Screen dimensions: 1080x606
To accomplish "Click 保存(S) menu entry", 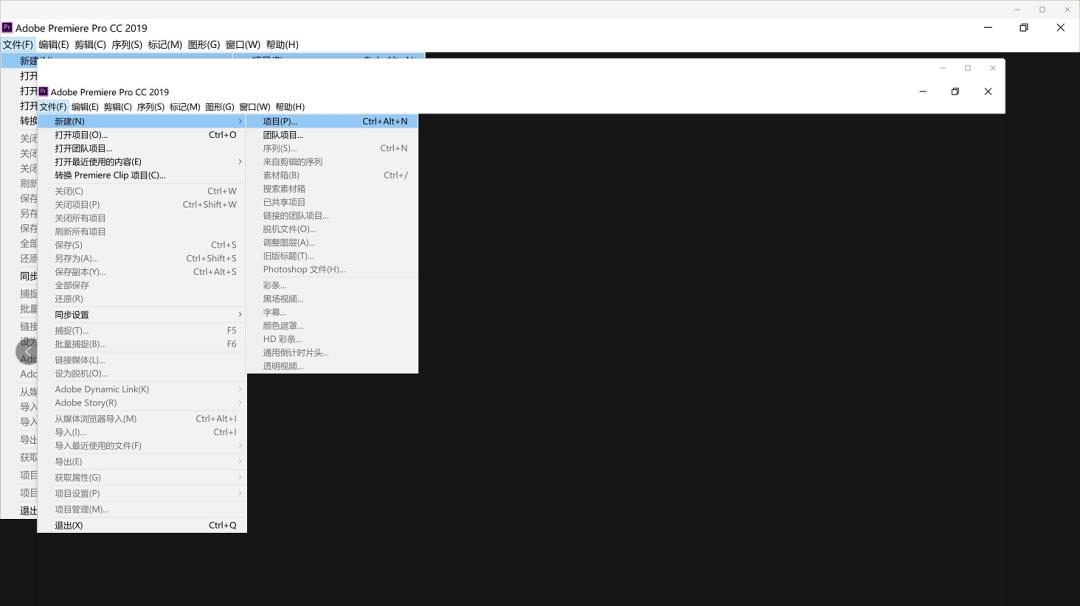I will tap(142, 244).
